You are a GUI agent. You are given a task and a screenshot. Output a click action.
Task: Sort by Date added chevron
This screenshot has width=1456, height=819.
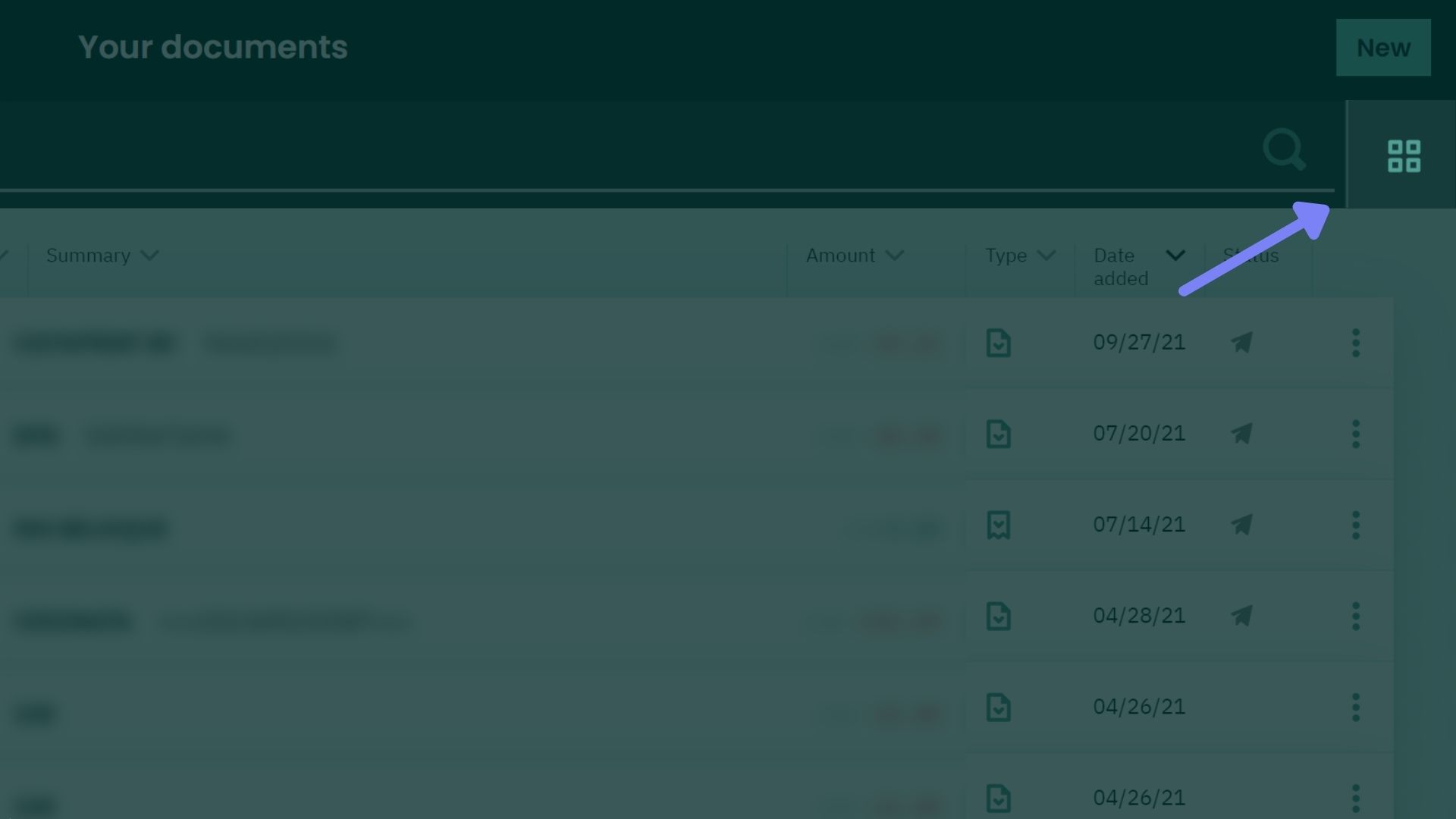pyautogui.click(x=1175, y=256)
